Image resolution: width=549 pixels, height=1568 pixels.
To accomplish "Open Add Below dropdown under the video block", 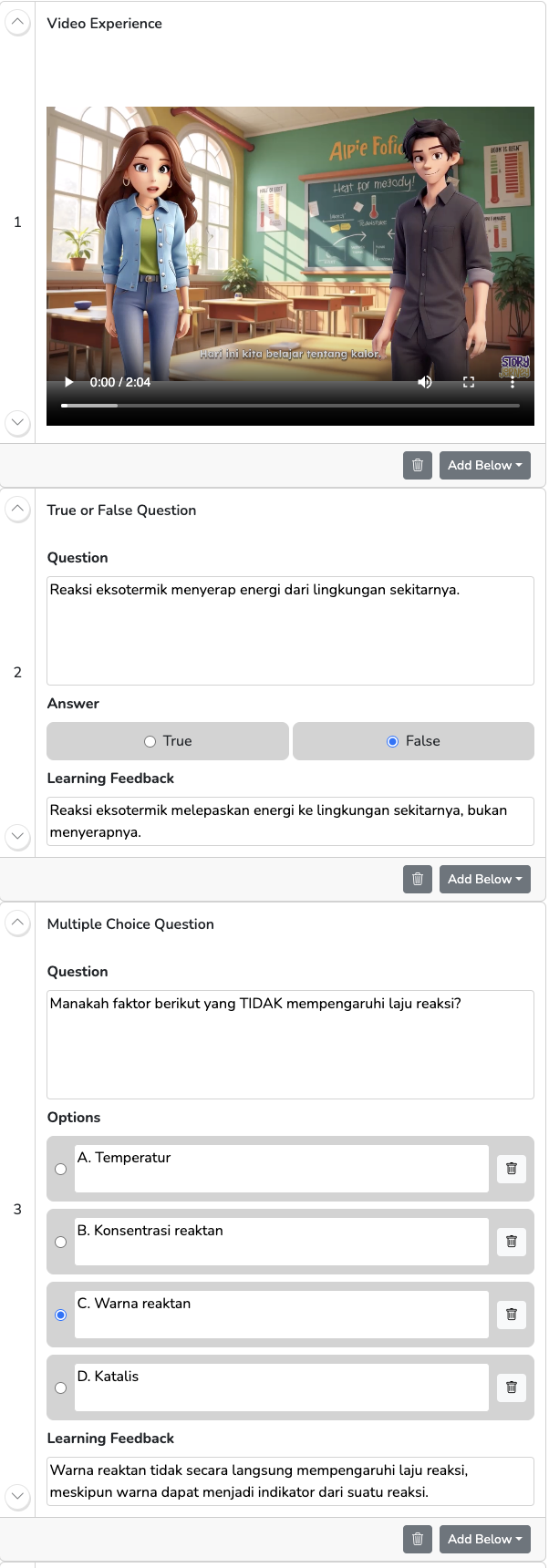I will 484,465.
